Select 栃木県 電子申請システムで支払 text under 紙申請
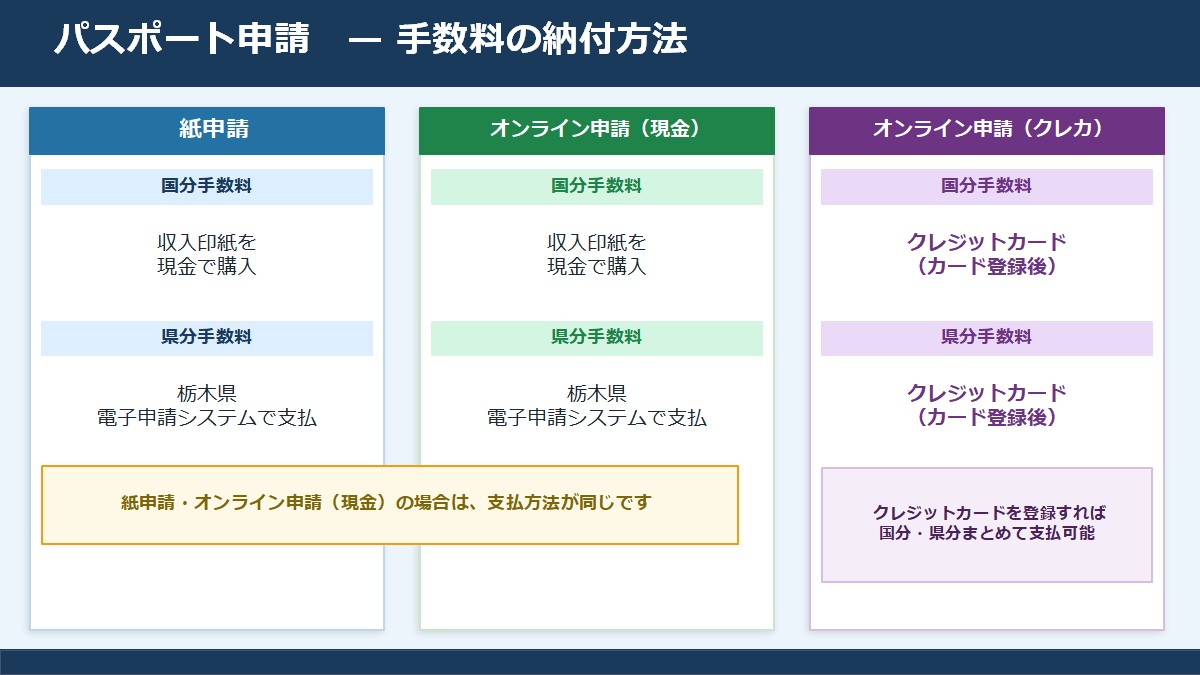The image size is (1200, 675). (207, 406)
